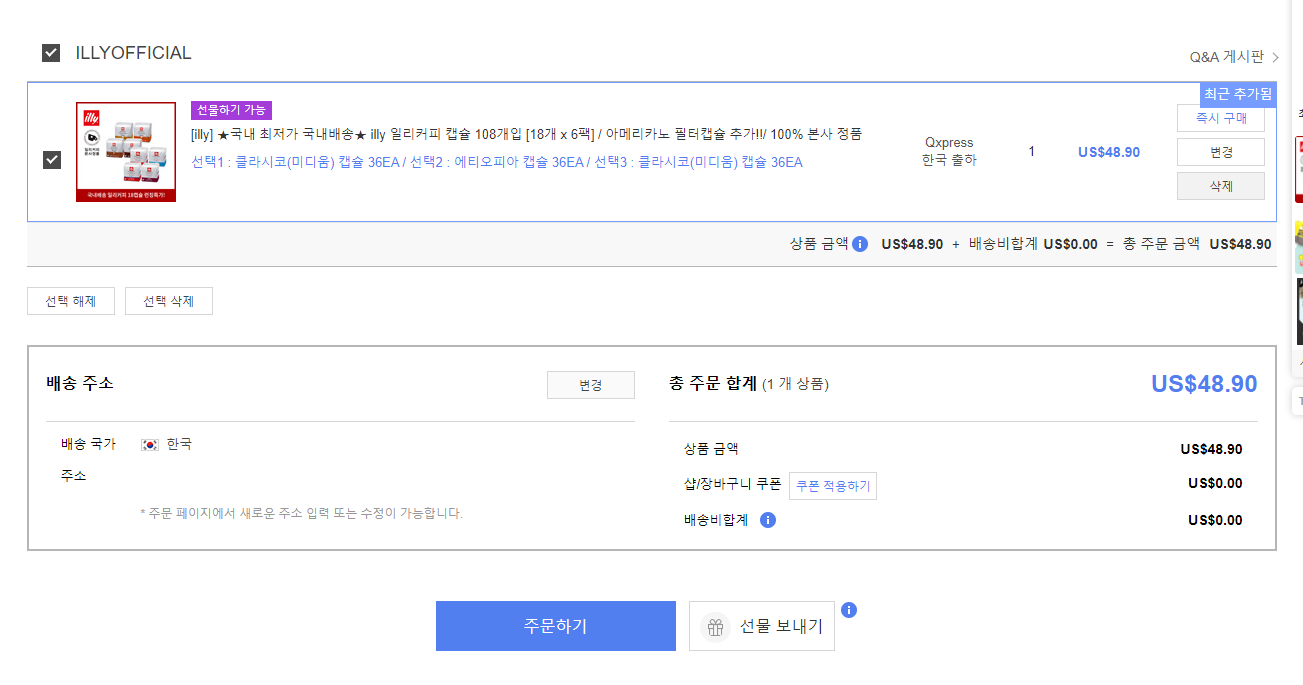Open the illy capsule product title link
Image resolution: width=1303 pixels, height=685 pixels.
(x=526, y=134)
